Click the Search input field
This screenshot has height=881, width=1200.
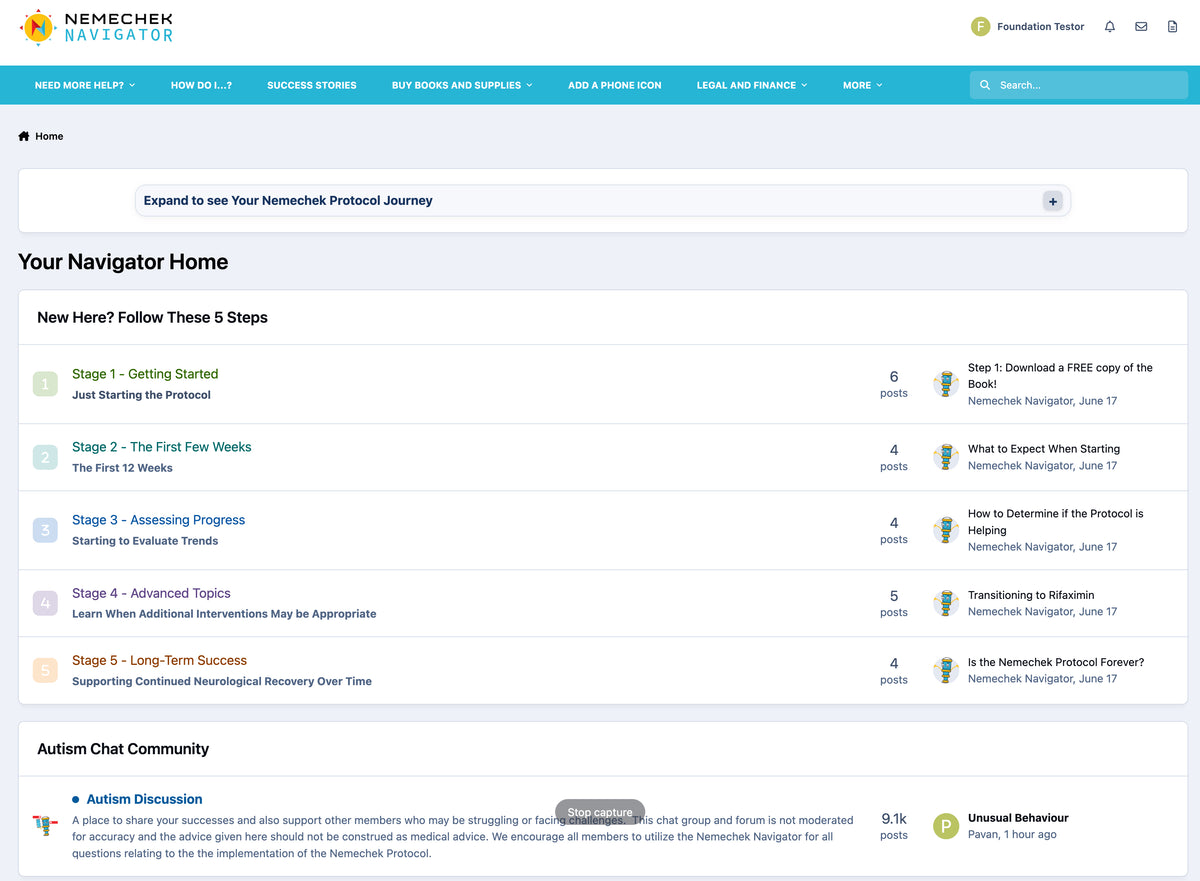tap(1079, 85)
